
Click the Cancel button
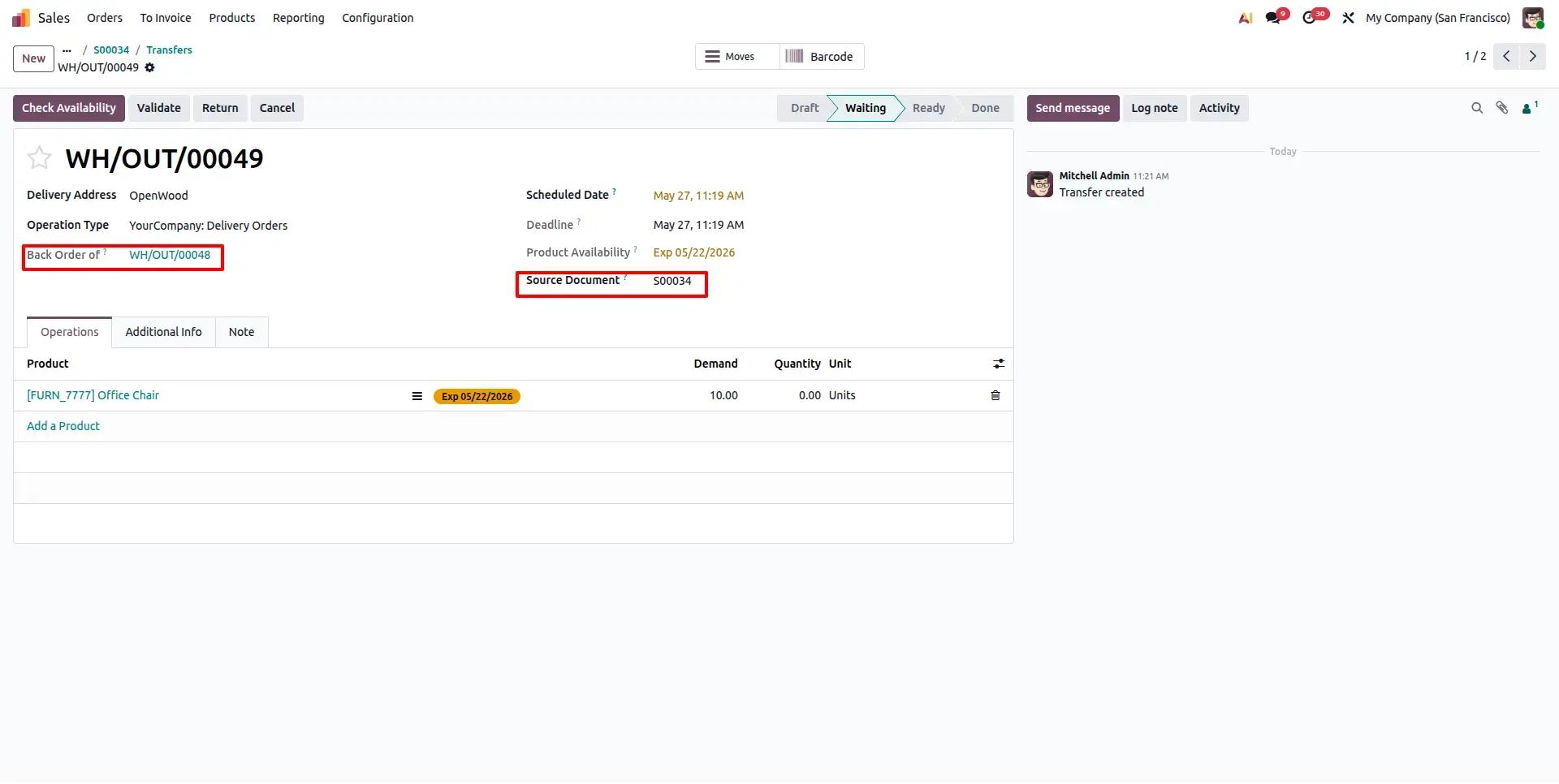coord(277,108)
